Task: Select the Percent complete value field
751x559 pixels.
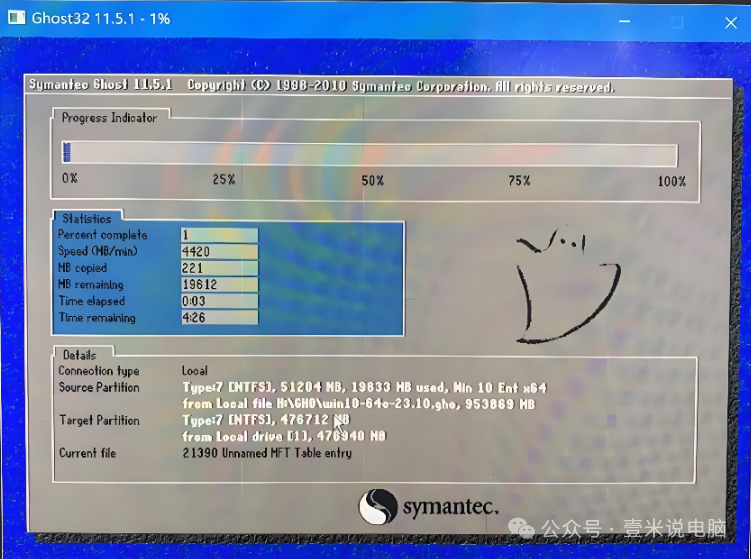Action: click(x=218, y=235)
